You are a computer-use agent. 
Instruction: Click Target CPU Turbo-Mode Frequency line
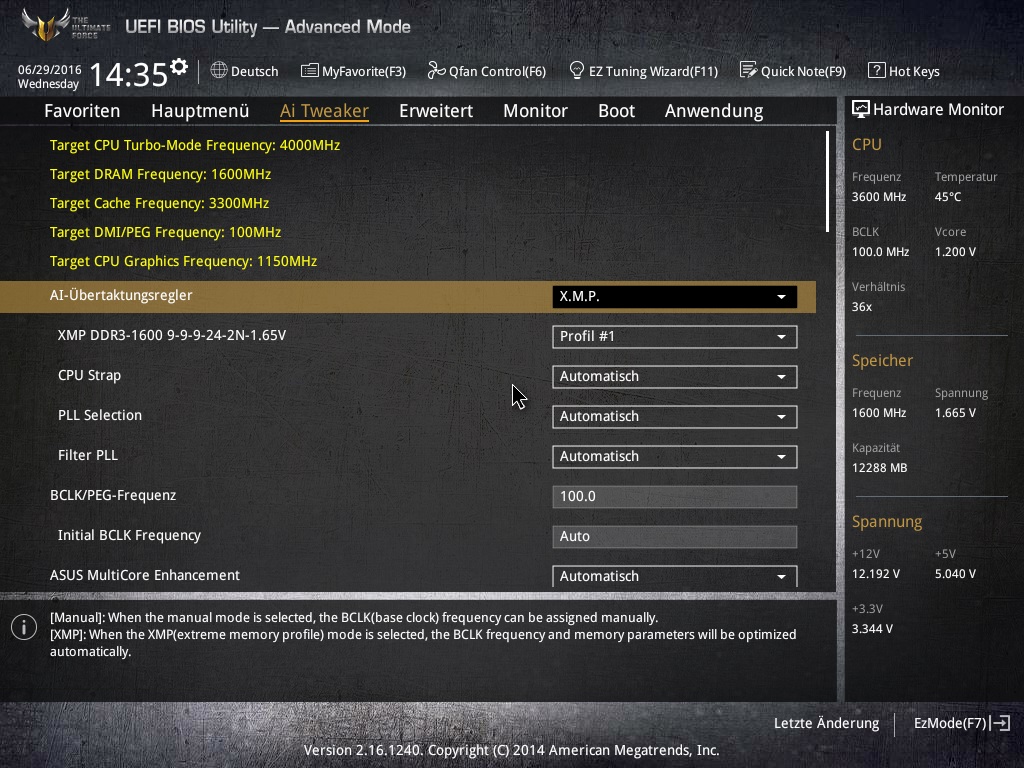coord(195,145)
